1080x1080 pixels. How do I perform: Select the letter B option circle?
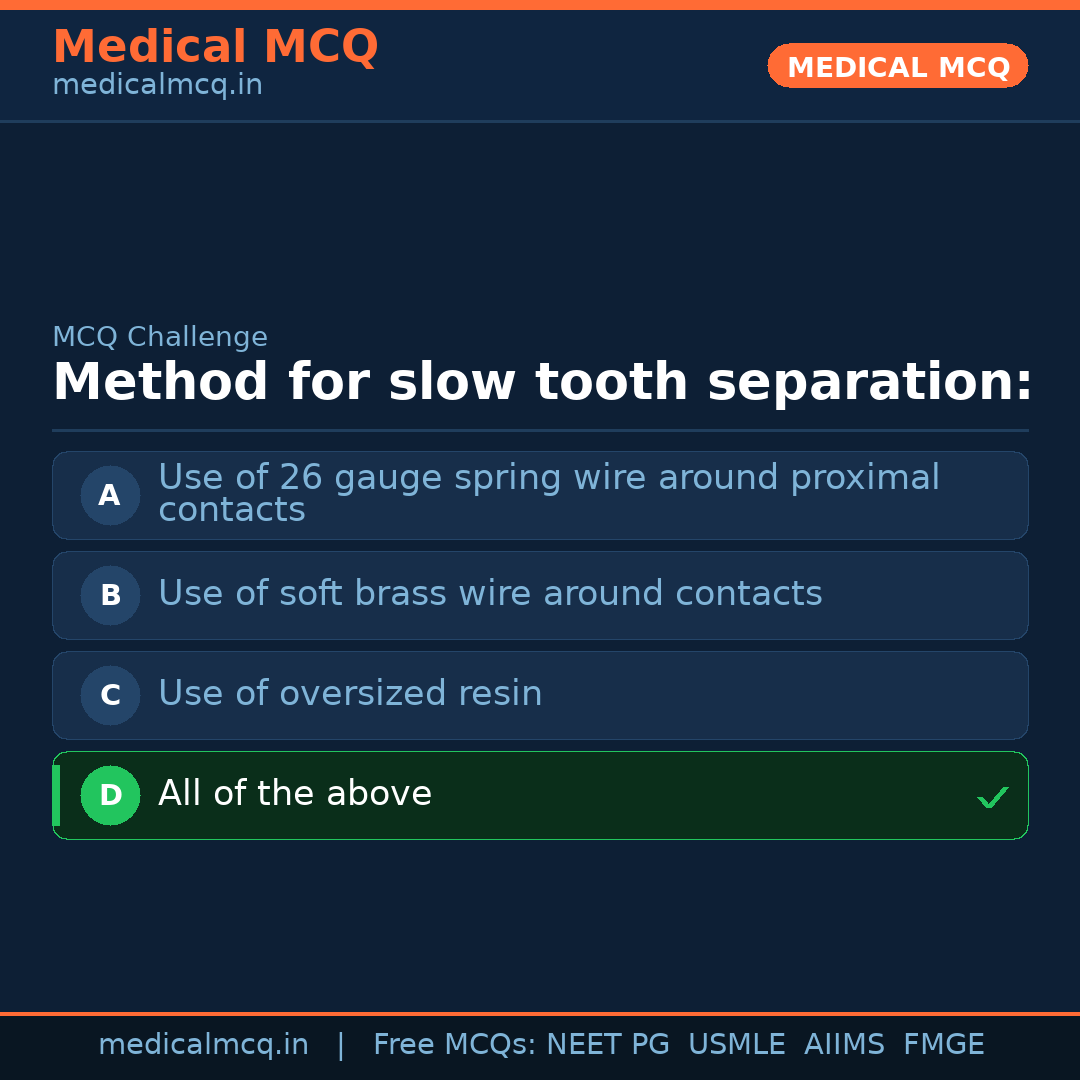pyautogui.click(x=110, y=595)
